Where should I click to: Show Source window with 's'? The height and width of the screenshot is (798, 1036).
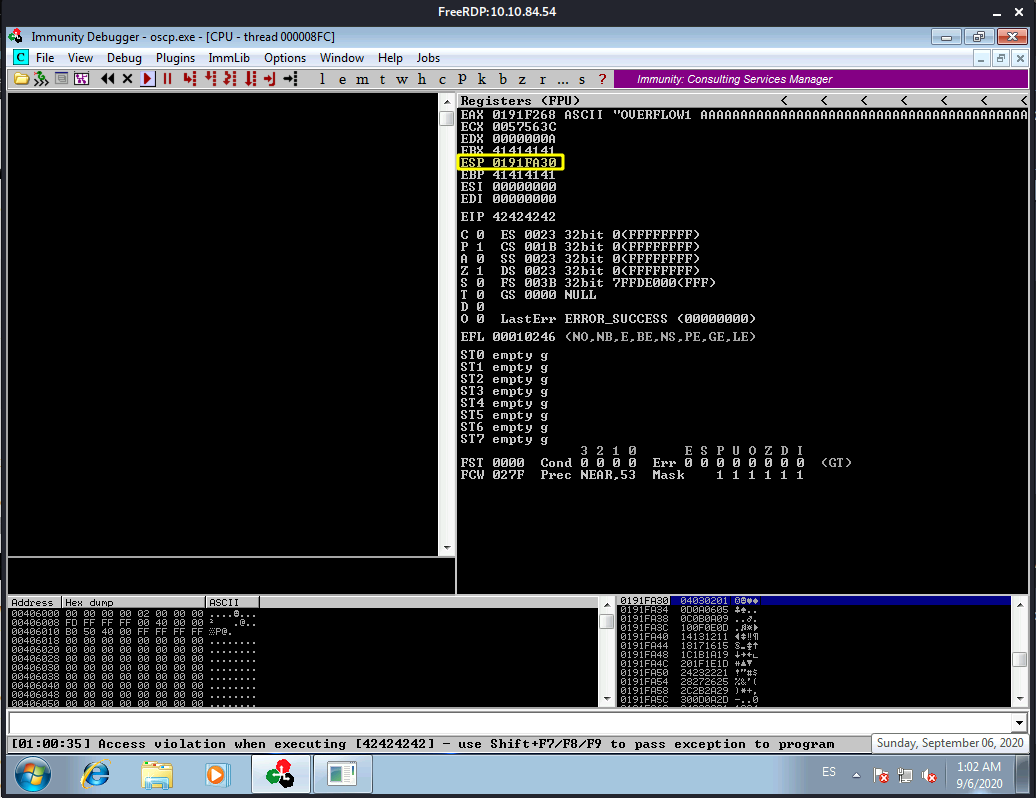tap(582, 79)
